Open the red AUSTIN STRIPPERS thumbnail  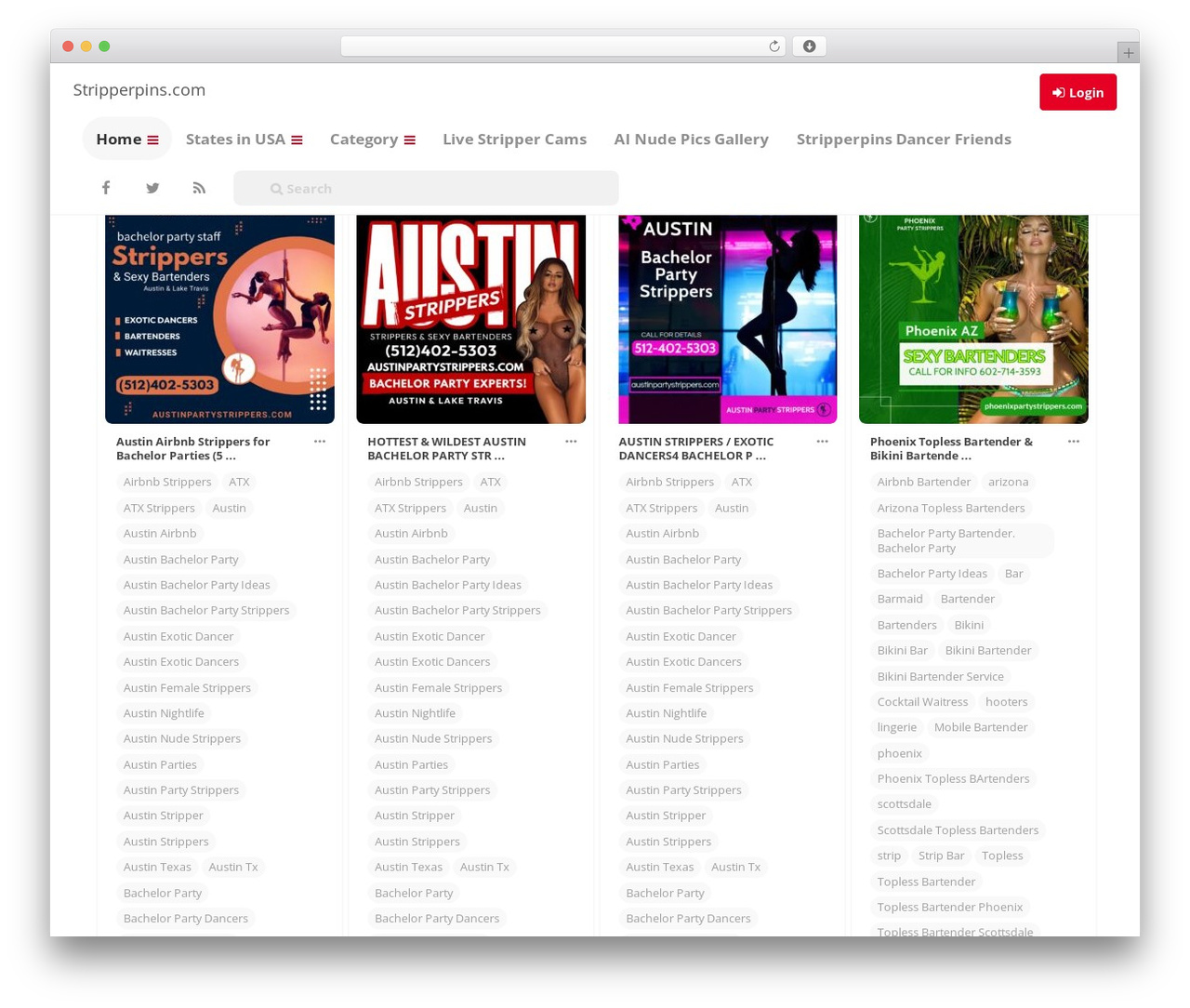coord(471,319)
